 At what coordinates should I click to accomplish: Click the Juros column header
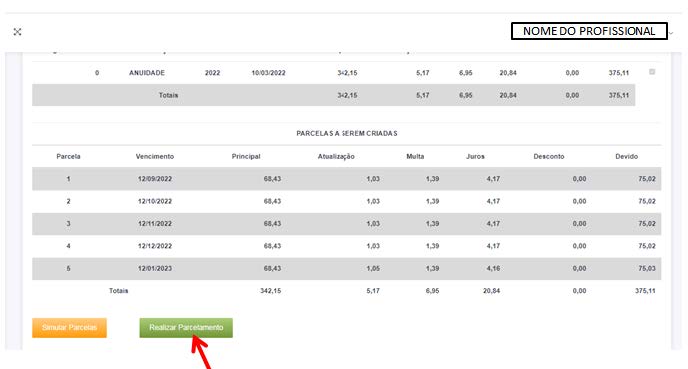tap(475, 156)
